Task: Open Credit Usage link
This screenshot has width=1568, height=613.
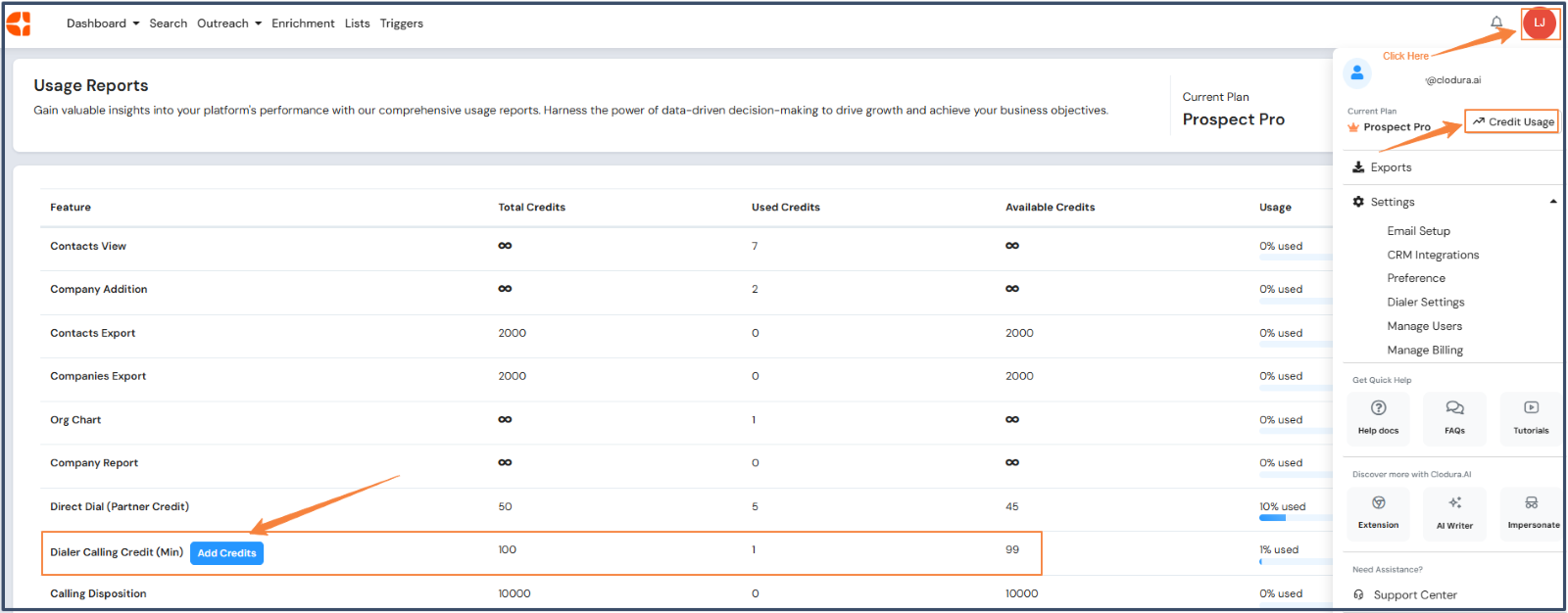Action: click(1512, 121)
